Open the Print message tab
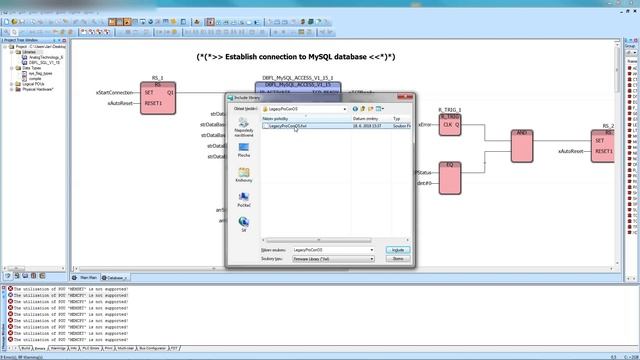640x360 pixels. [108, 348]
